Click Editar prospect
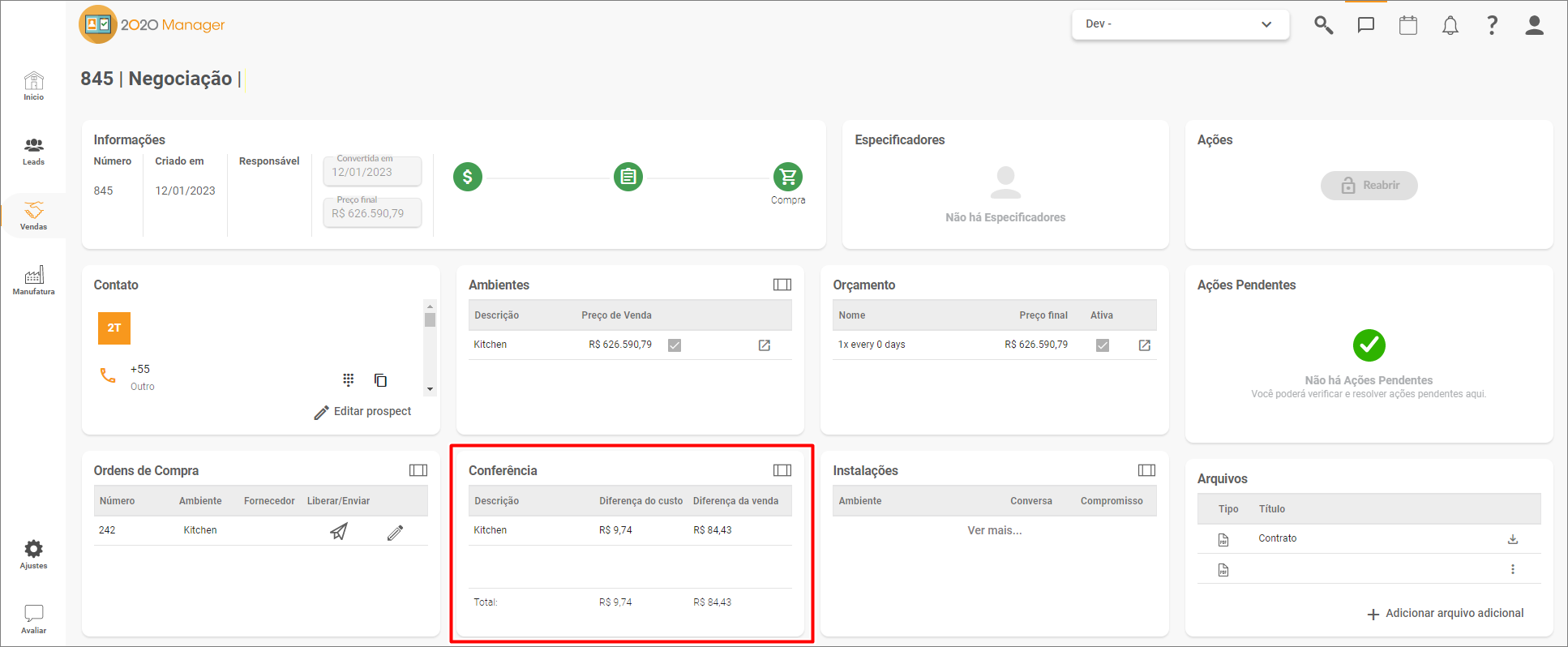Image resolution: width=1568 pixels, height=647 pixels. (362, 412)
